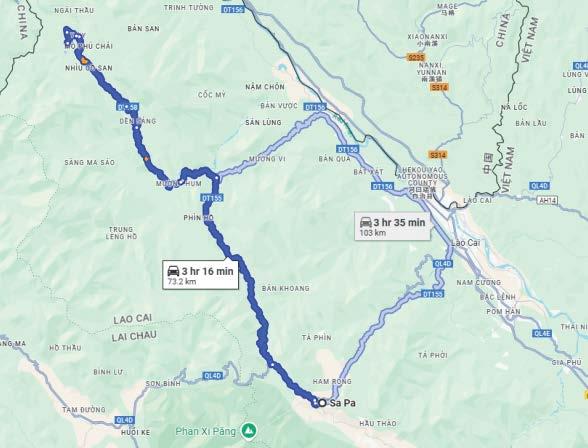
Task: Click the Phan Xi Păng mountain peak icon
Action: [248, 431]
